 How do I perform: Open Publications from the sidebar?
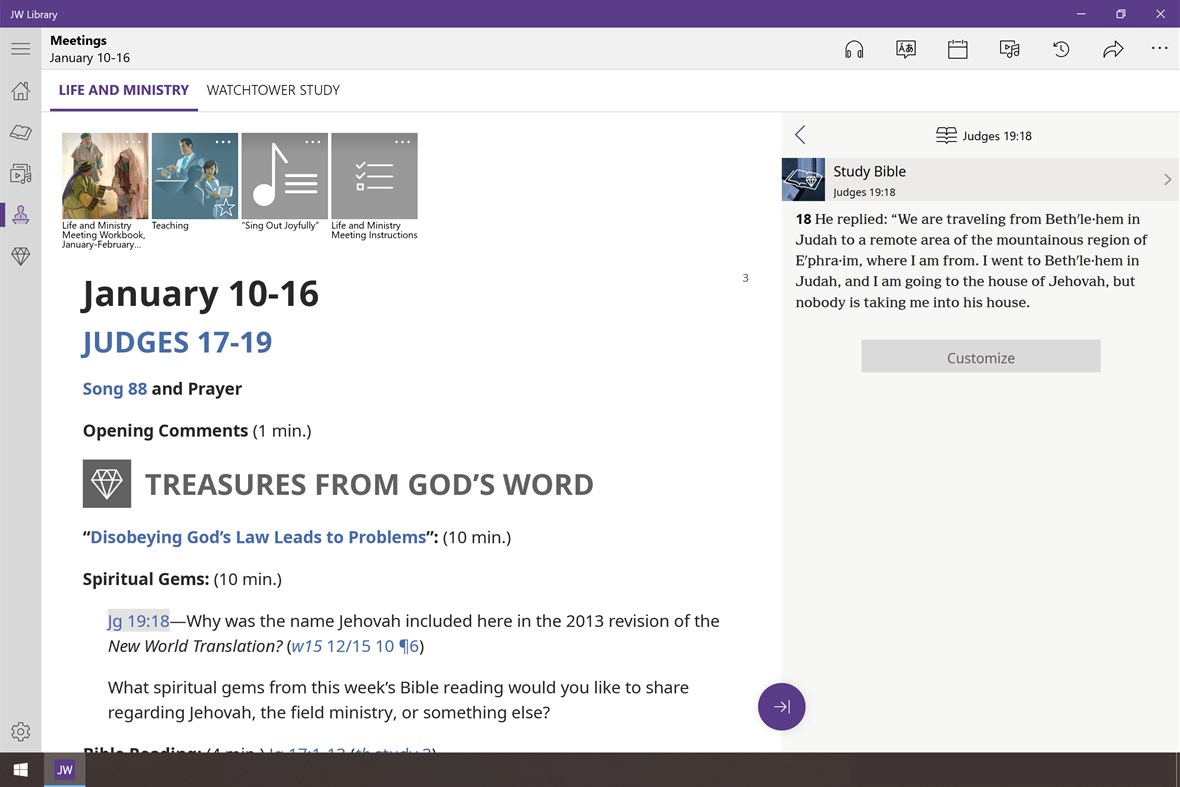pos(20,173)
